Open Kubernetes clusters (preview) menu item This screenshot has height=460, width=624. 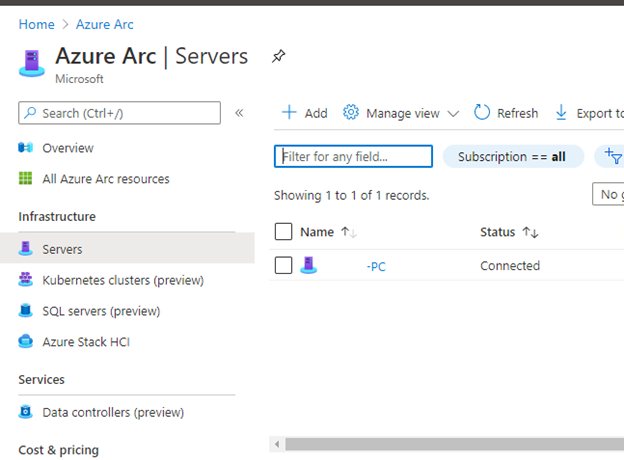(x=122, y=280)
